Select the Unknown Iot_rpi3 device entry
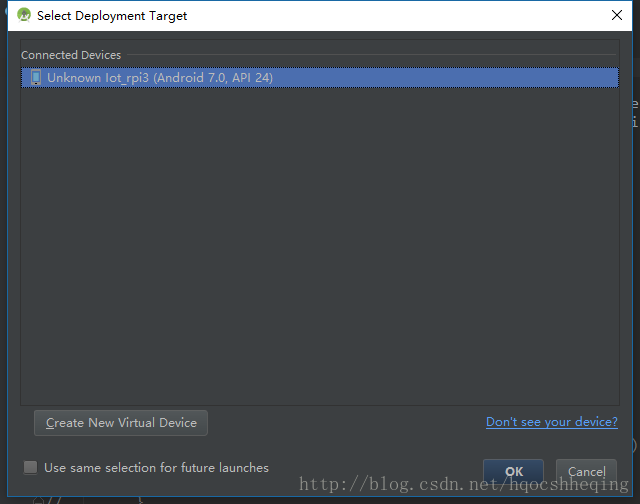This screenshot has height=504, width=640. 320,78
